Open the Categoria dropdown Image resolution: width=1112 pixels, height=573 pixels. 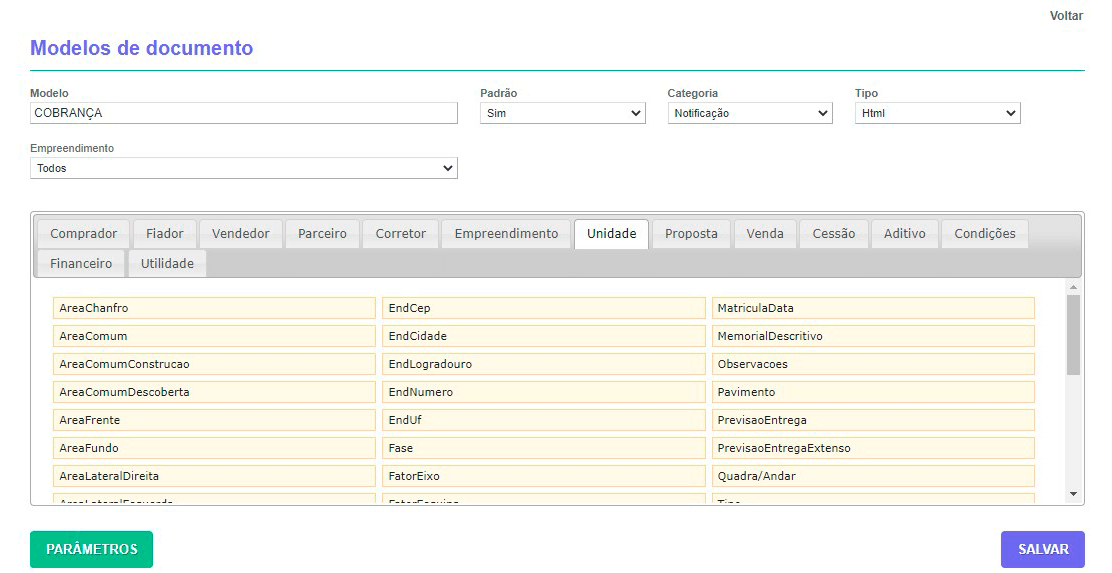tap(749, 113)
